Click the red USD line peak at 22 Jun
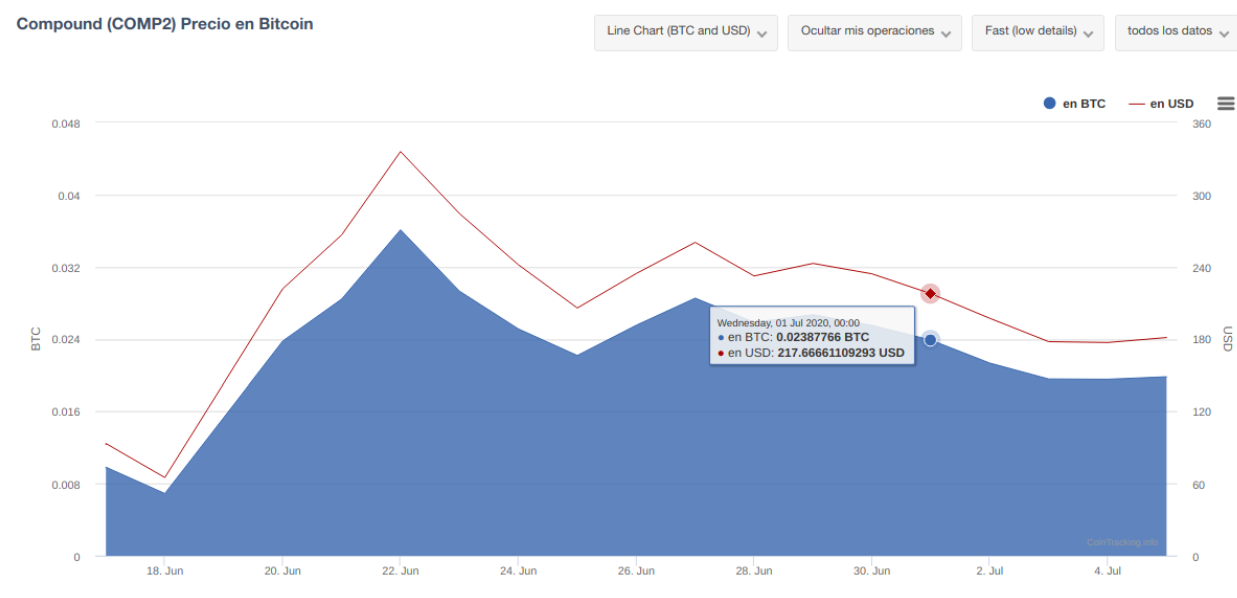The height and width of the screenshot is (598, 1237). click(400, 152)
